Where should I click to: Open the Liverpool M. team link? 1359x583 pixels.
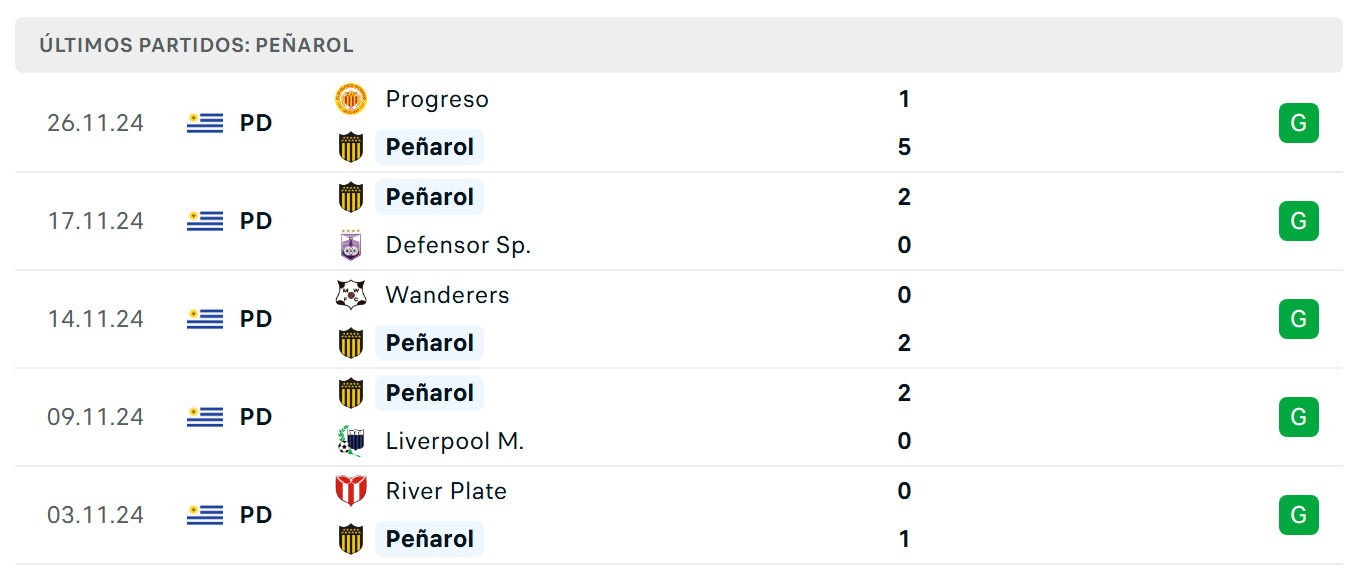pos(455,441)
